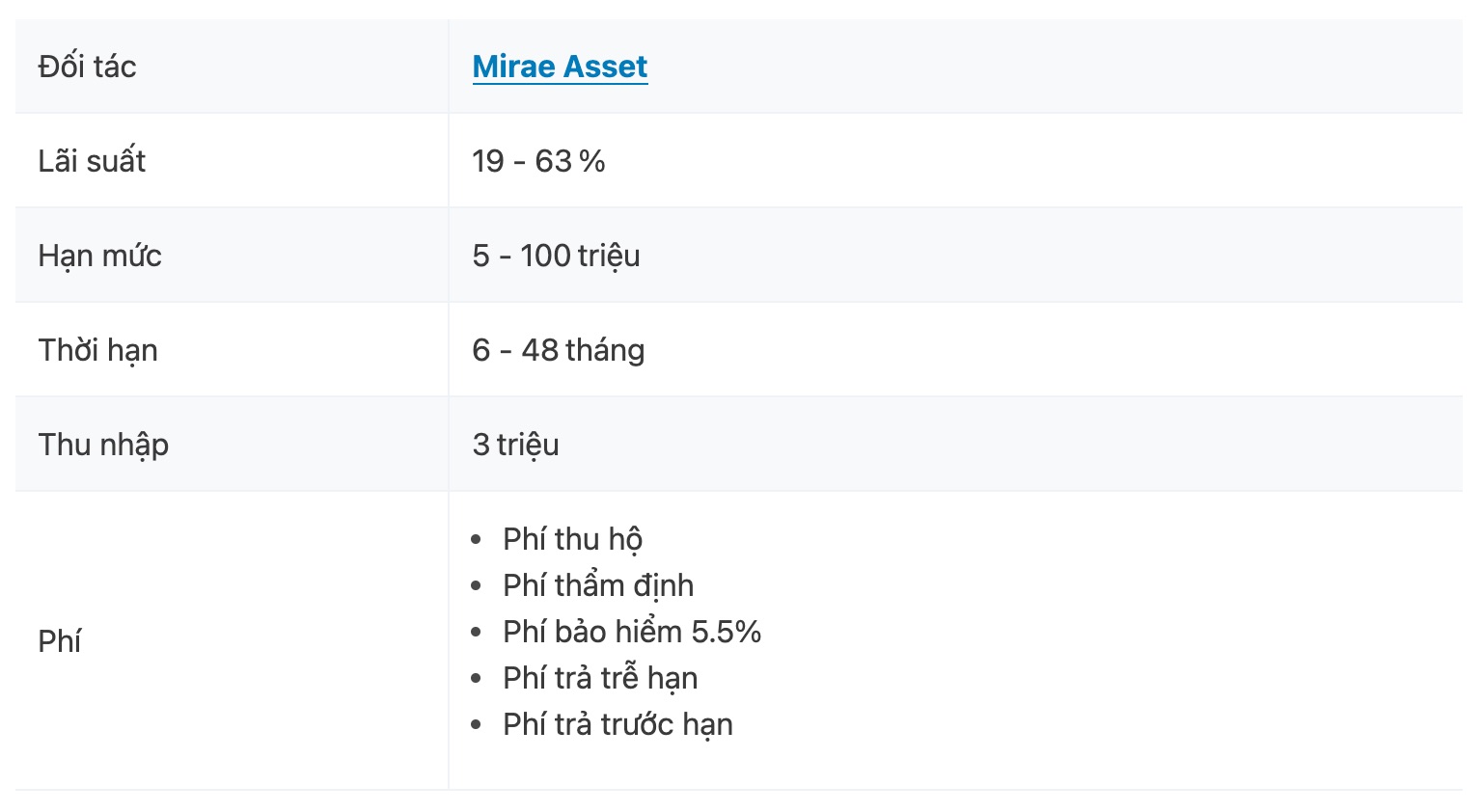The image size is (1482, 812).
Task: Click the Phí bảo hiểm 5.5% item
Action: pos(632,632)
